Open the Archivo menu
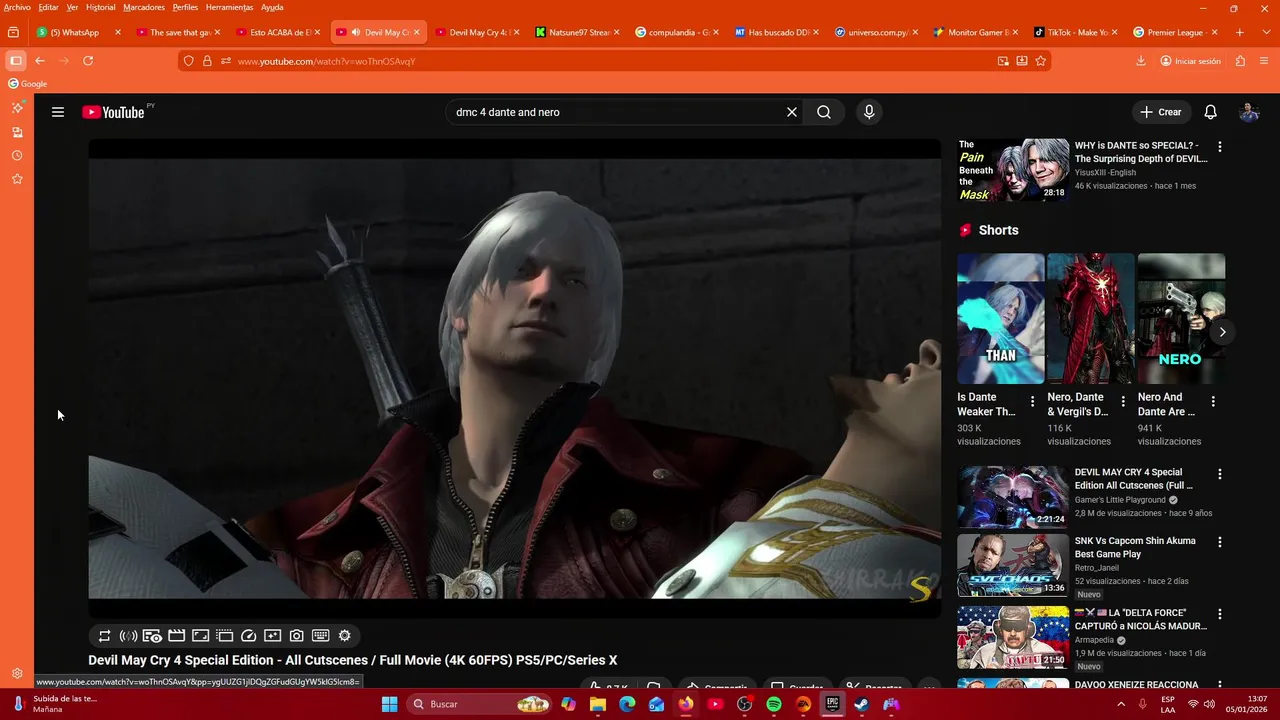 [x=17, y=7]
